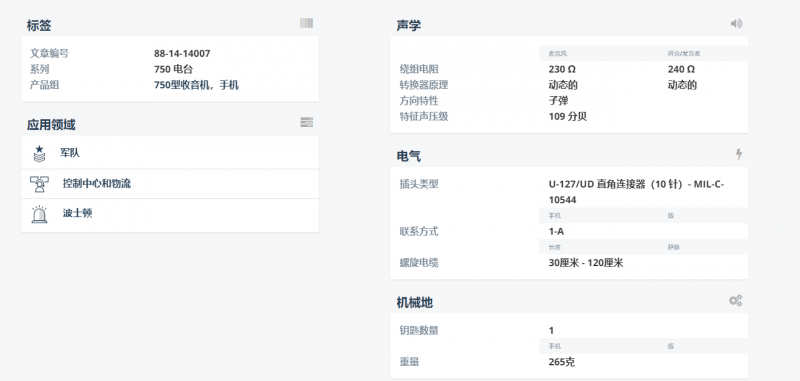800x381 pixels.
Task: Click the barcode icon beside 标签
Action: [306, 23]
